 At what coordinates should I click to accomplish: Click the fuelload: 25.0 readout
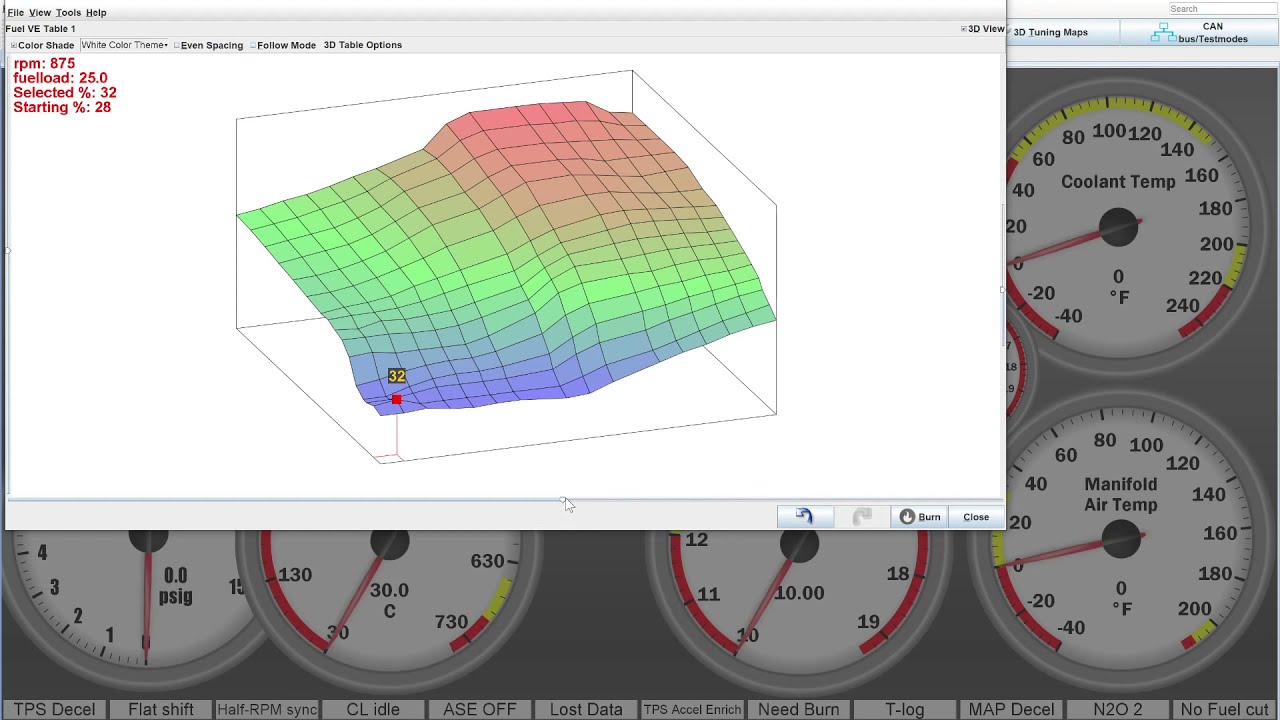(60, 78)
